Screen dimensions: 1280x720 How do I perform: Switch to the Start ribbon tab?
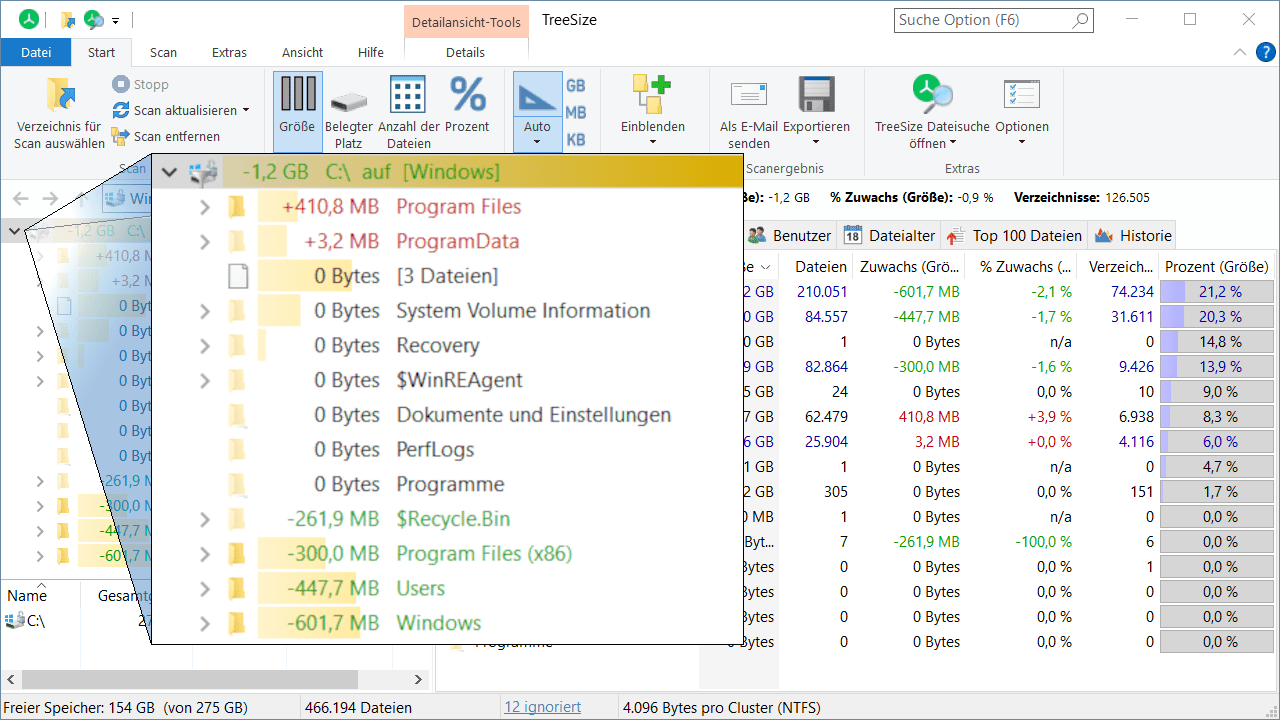pos(101,52)
